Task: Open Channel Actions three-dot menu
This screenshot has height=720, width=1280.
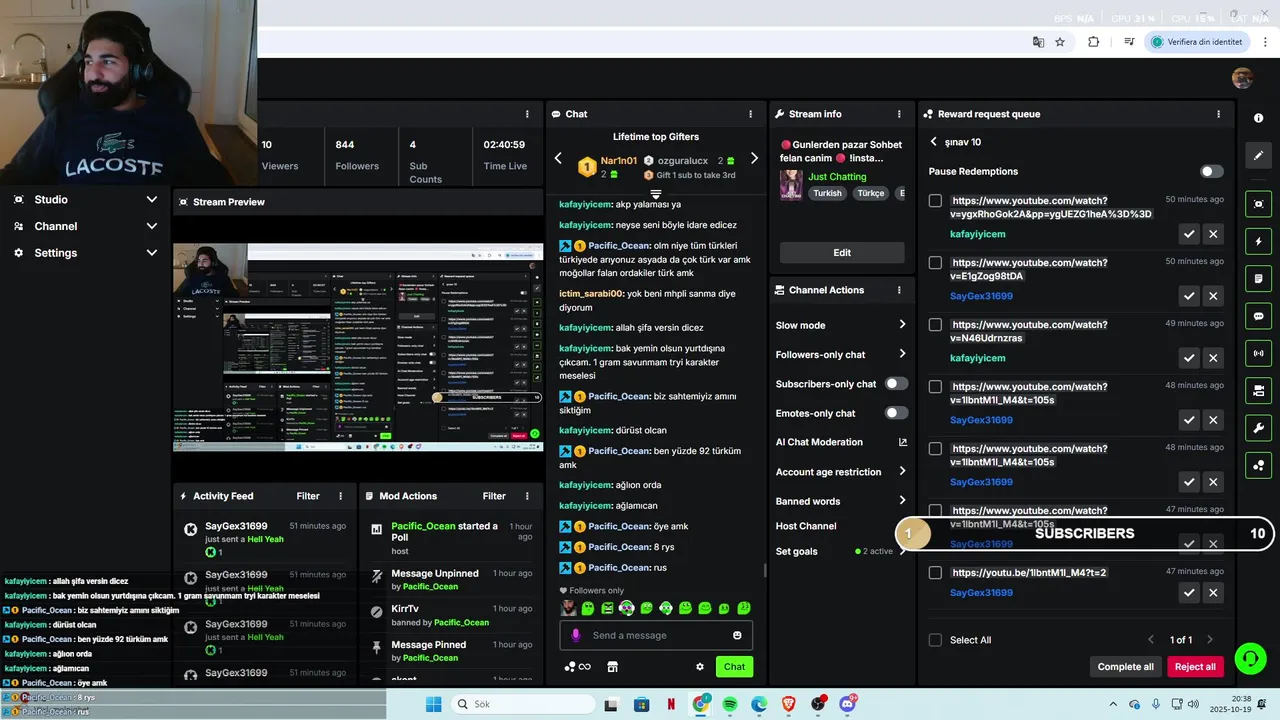Action: click(899, 290)
